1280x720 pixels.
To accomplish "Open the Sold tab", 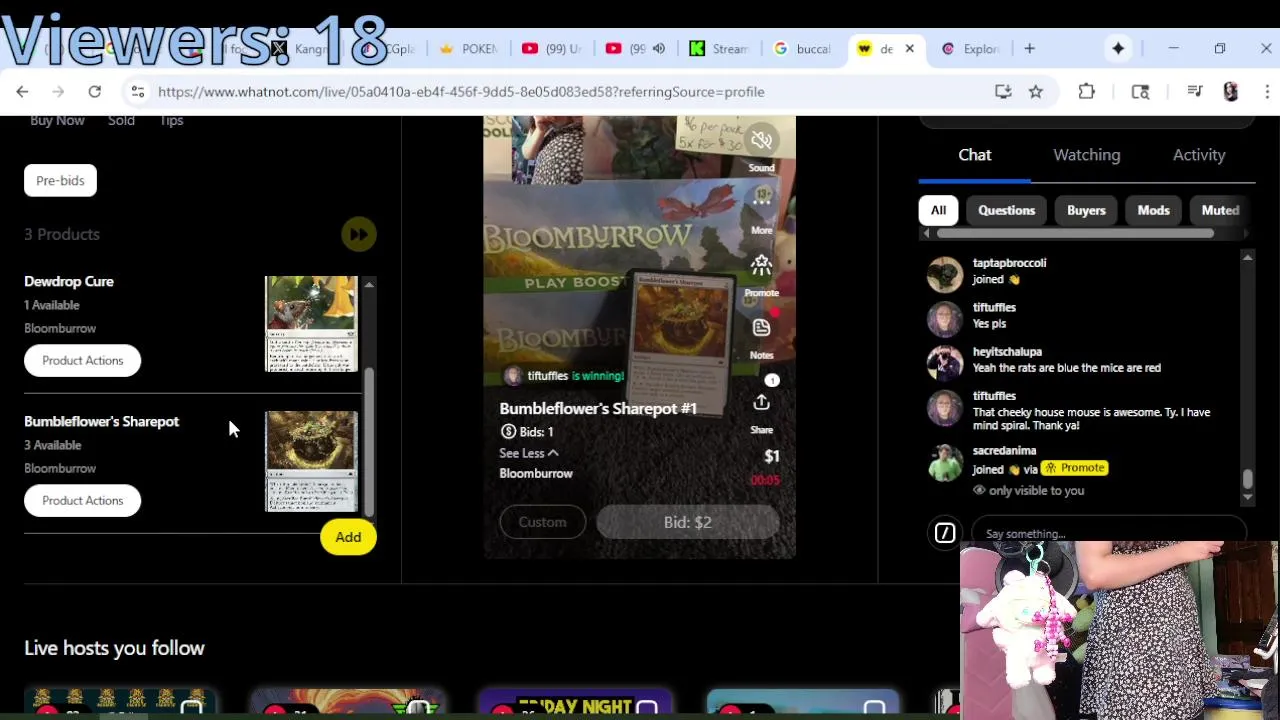I will pyautogui.click(x=121, y=120).
